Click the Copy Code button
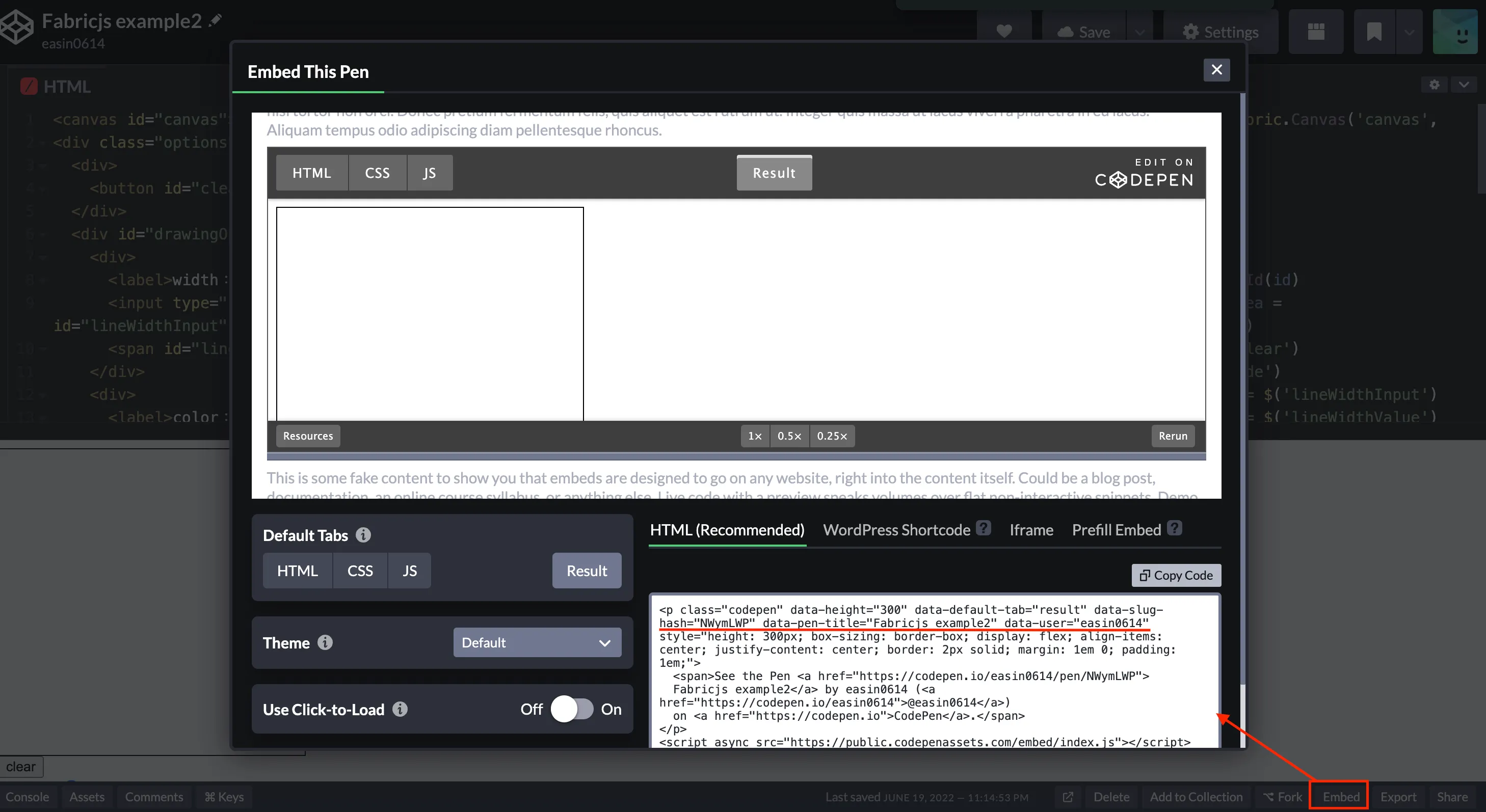 pyautogui.click(x=1176, y=575)
